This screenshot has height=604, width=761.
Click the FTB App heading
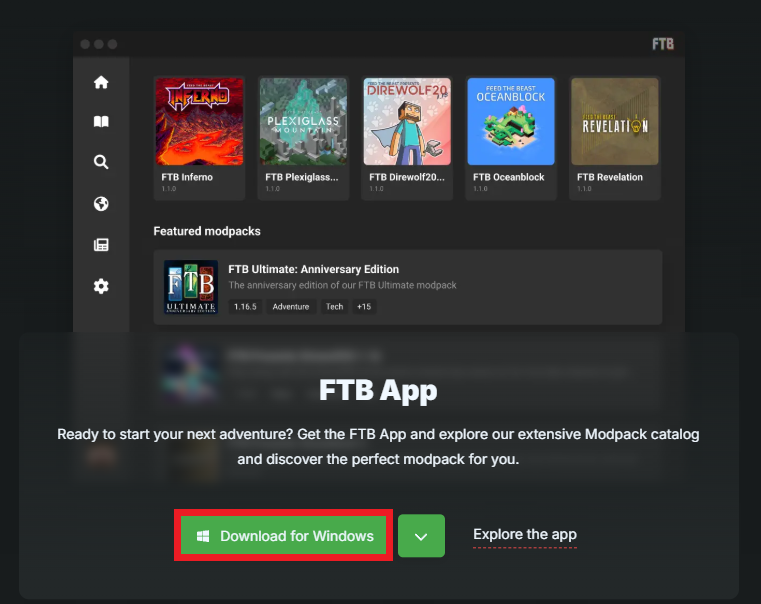[378, 390]
